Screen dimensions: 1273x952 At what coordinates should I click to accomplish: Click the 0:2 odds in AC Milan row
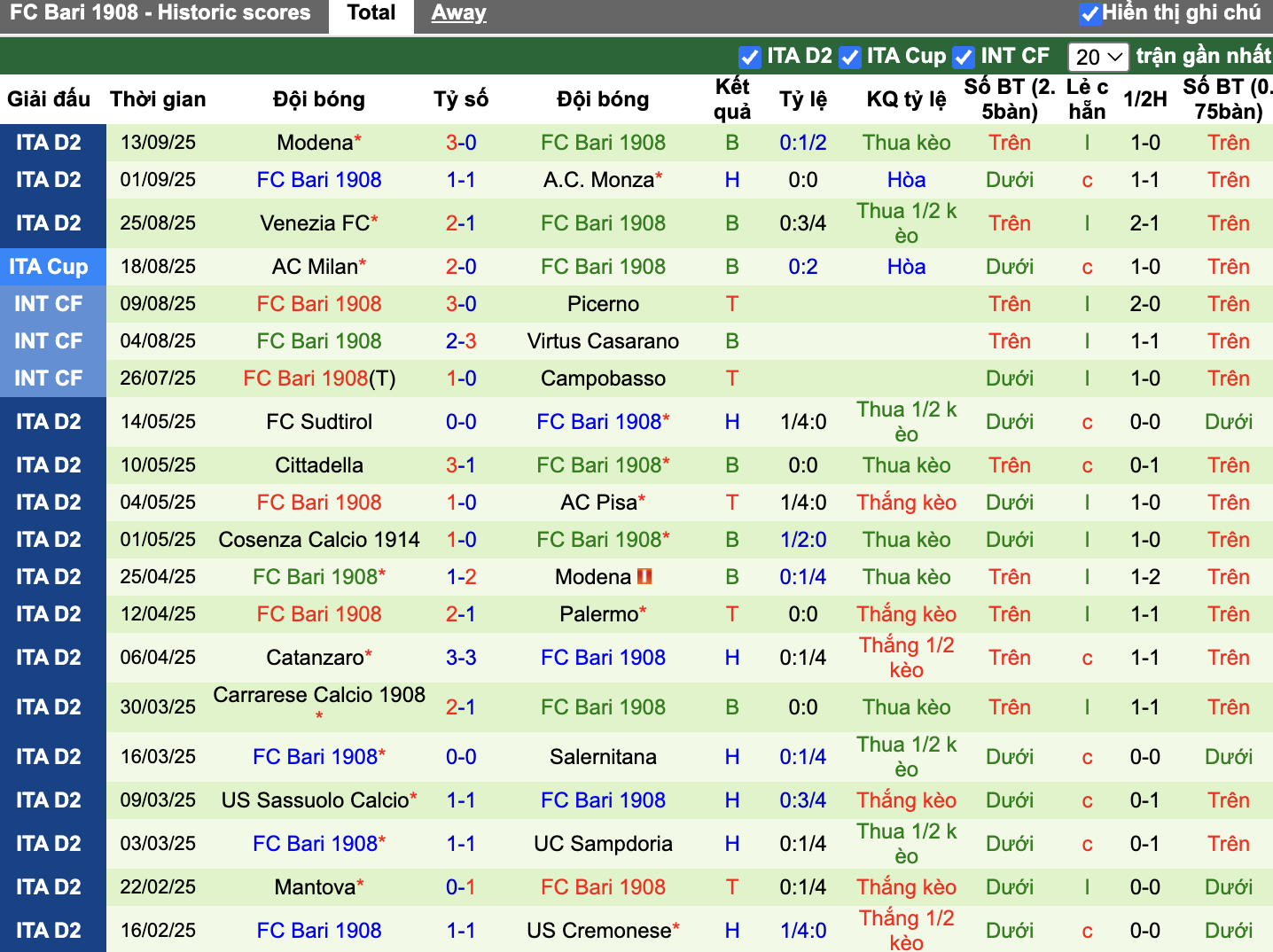tap(803, 267)
